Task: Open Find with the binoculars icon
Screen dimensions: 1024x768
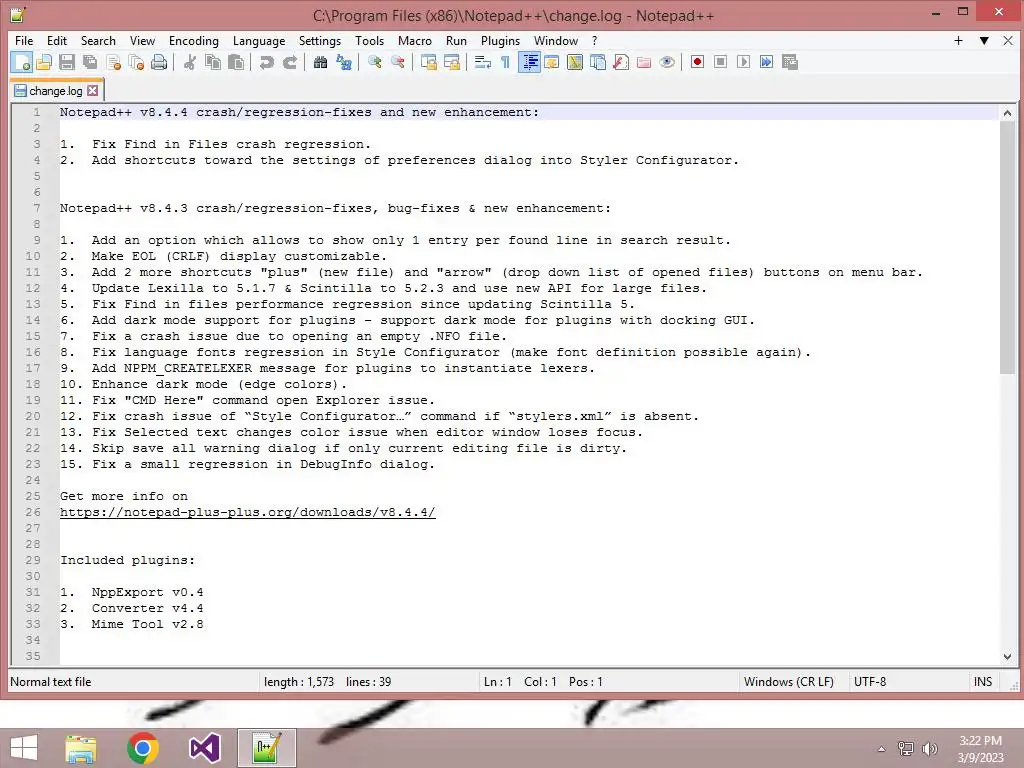Action: [321, 62]
